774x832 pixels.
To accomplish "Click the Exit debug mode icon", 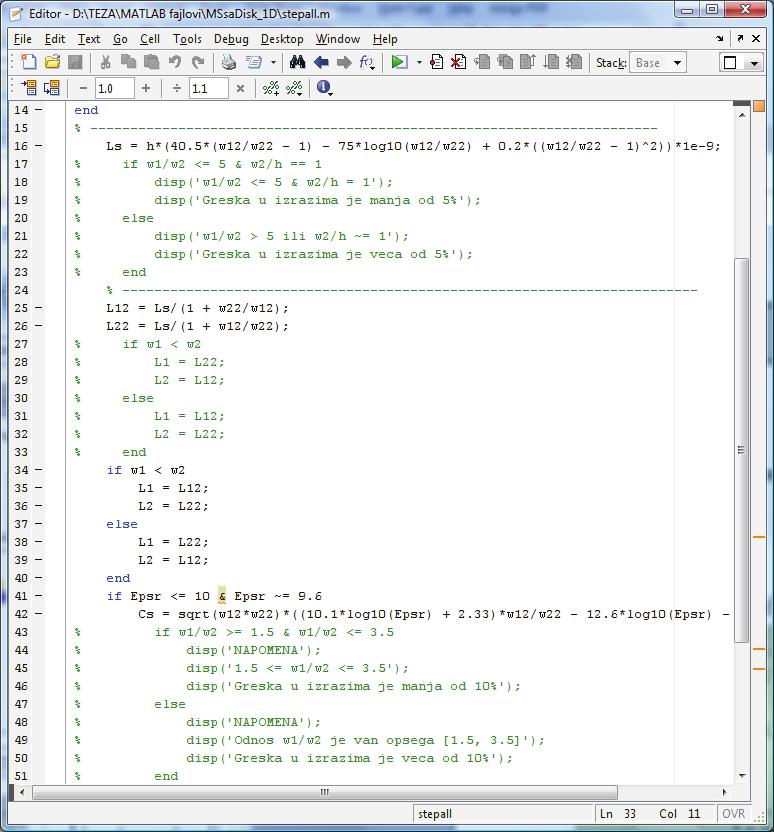I will click(x=573, y=62).
